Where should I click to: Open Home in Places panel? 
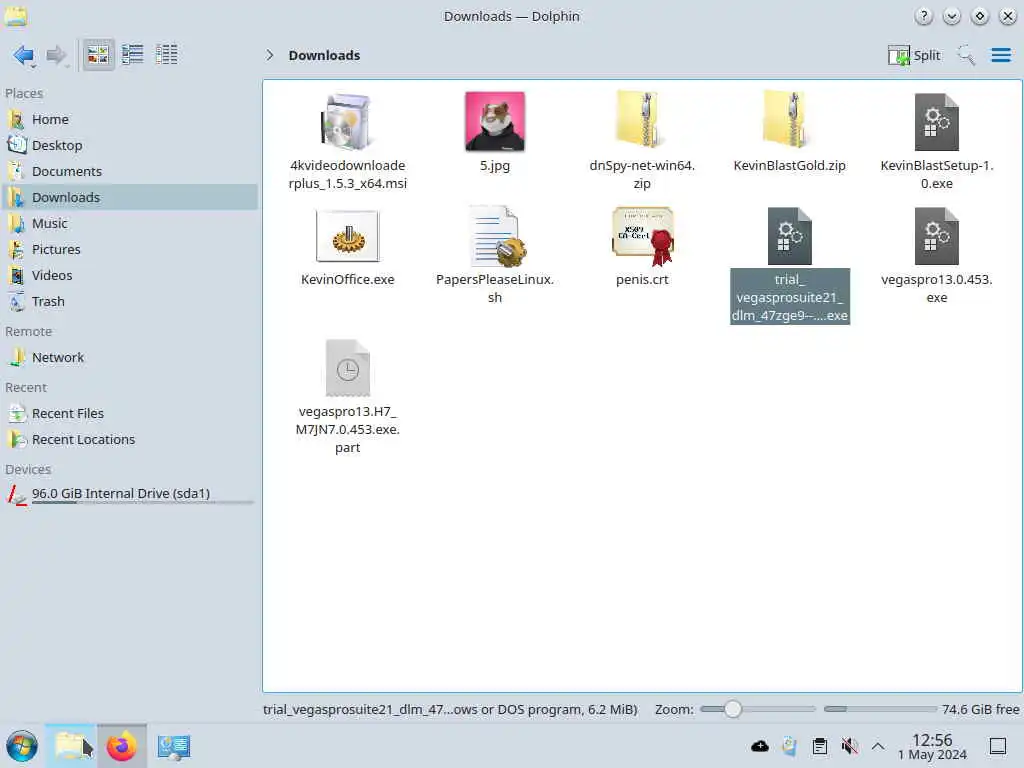pos(130,120)
